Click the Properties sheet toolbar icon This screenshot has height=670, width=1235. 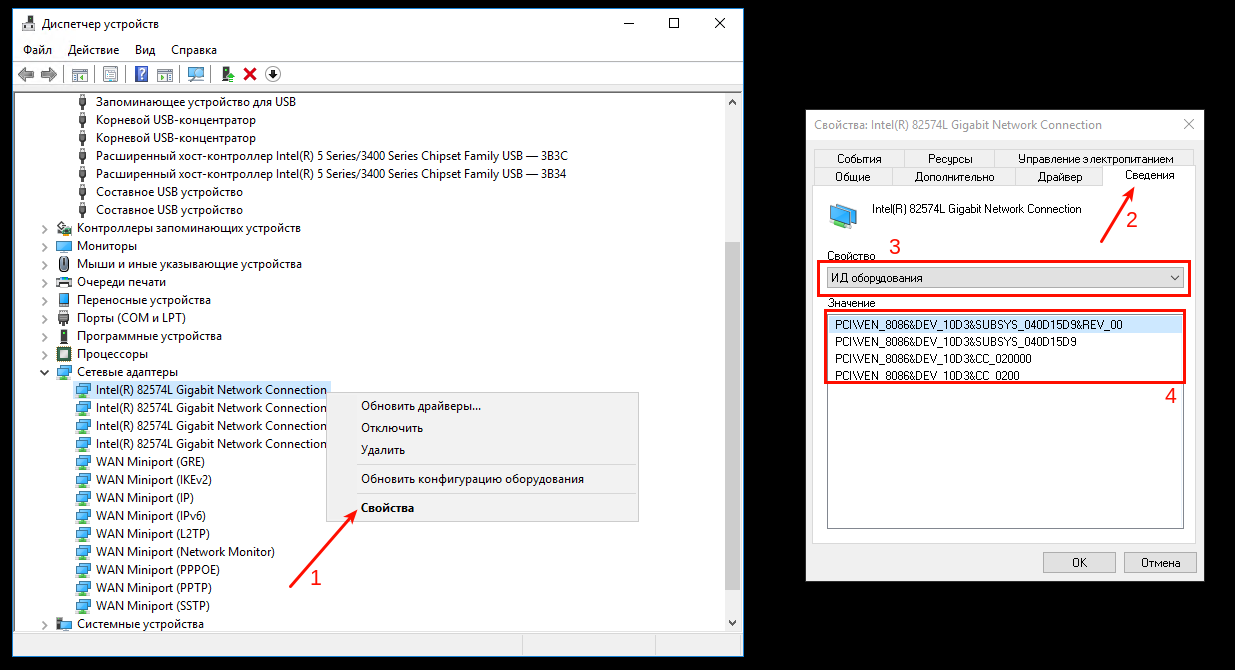110,74
